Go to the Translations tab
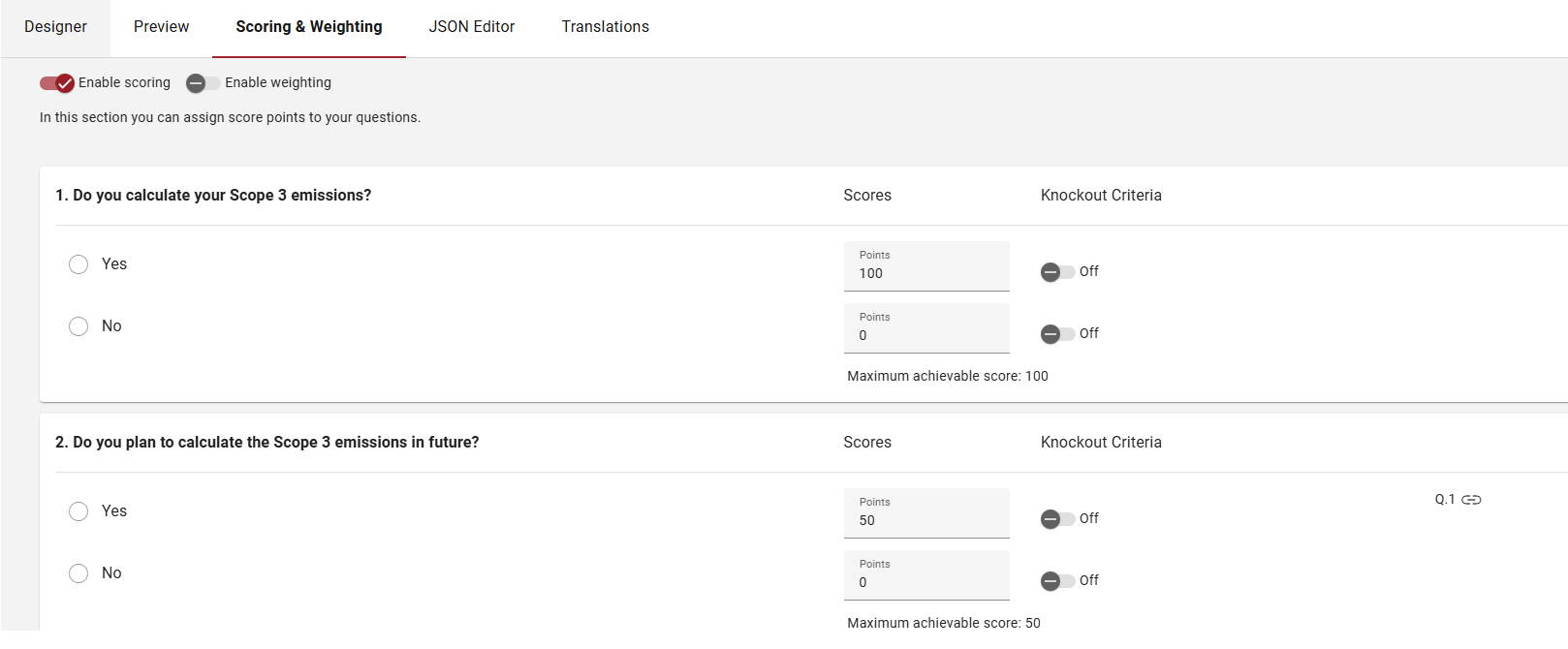 point(605,27)
